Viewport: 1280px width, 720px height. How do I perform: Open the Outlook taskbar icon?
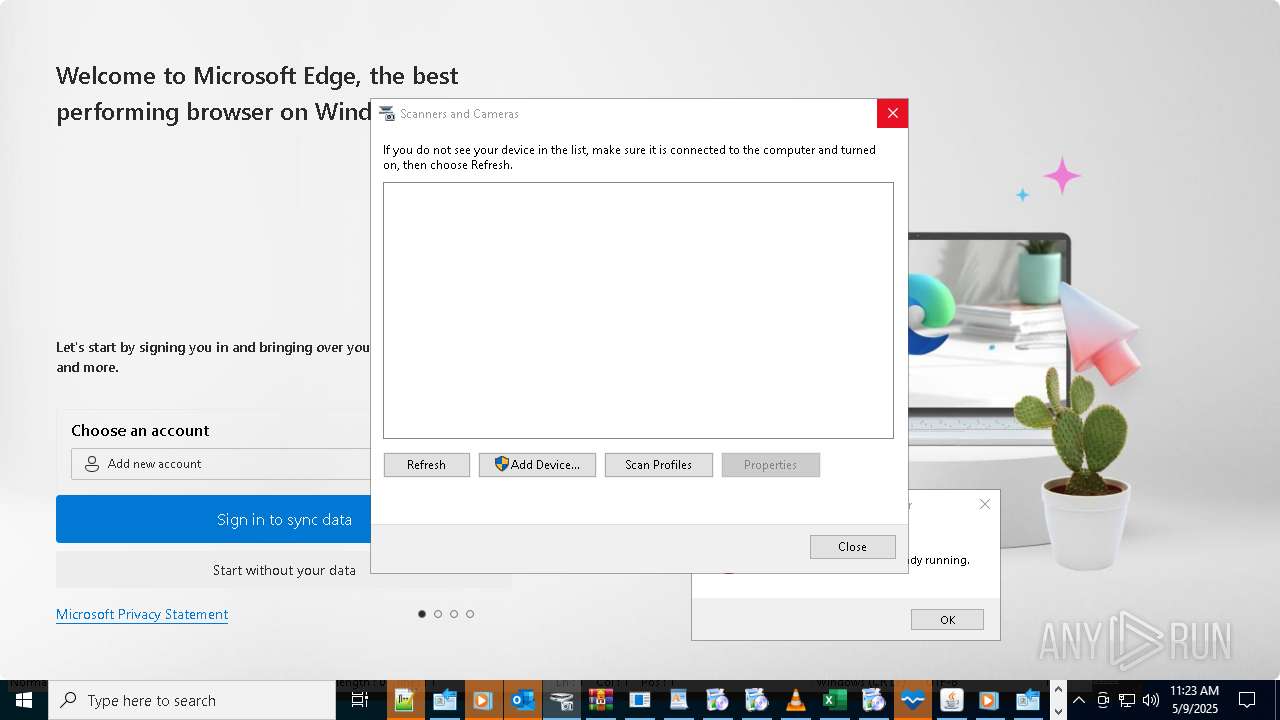522,700
